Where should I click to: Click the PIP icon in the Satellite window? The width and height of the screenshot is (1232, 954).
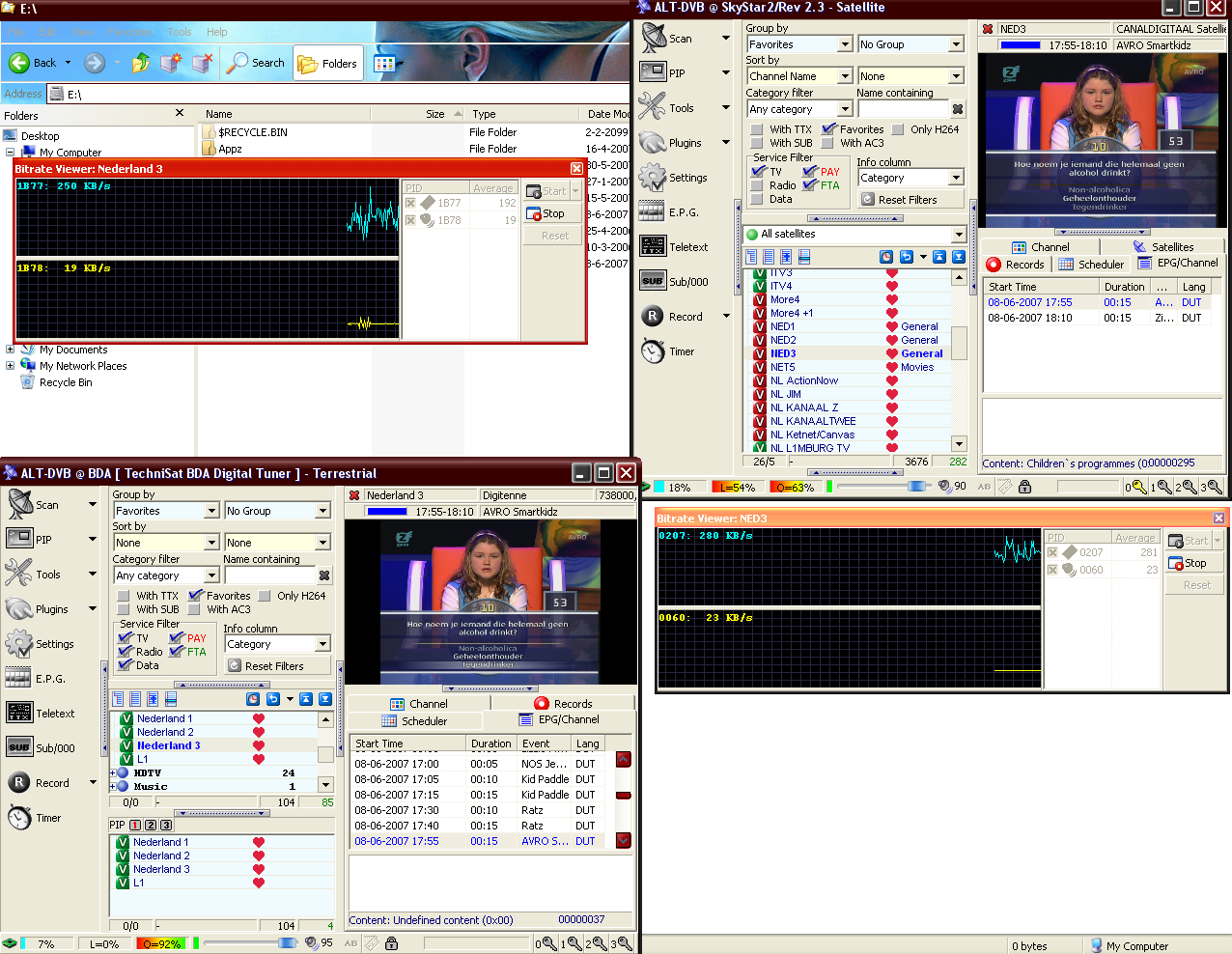click(x=654, y=72)
